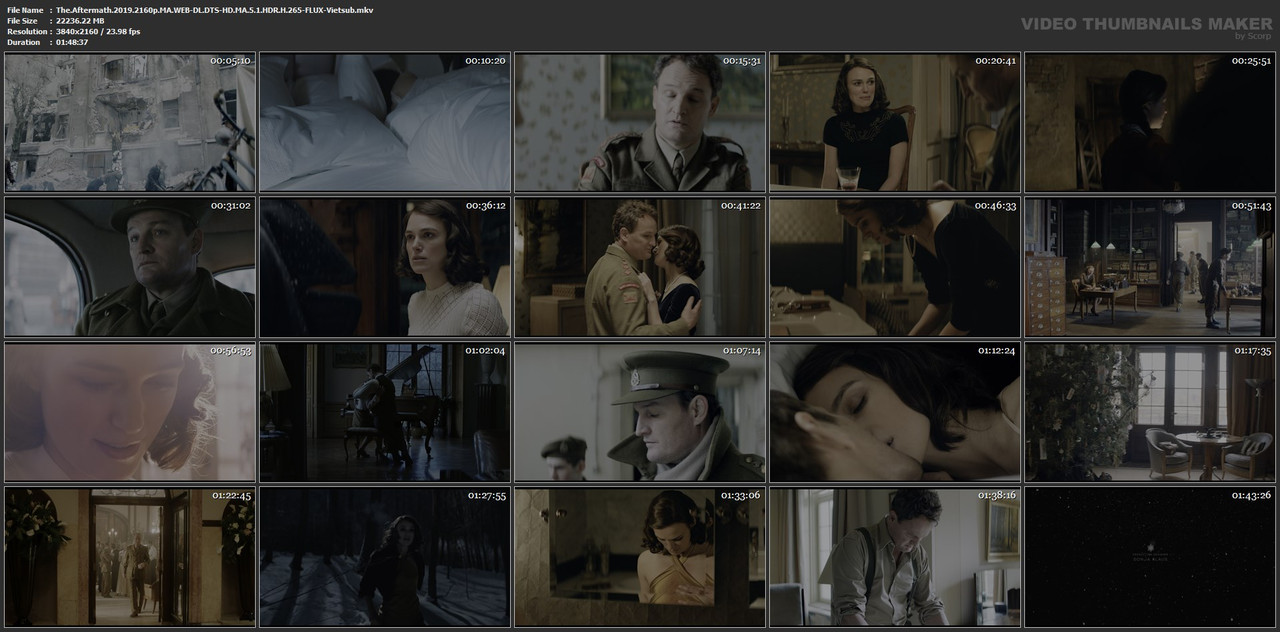
Task: Select the thumbnail at 01:27:55
Action: pos(385,556)
